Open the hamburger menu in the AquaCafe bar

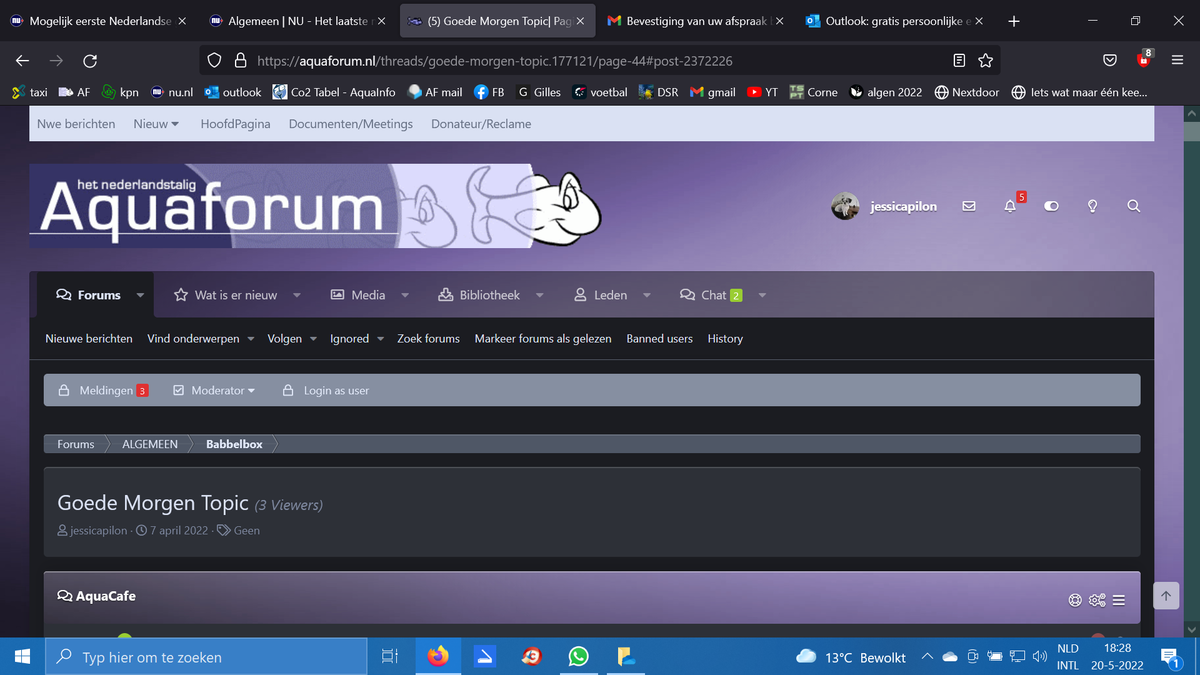tap(1118, 600)
